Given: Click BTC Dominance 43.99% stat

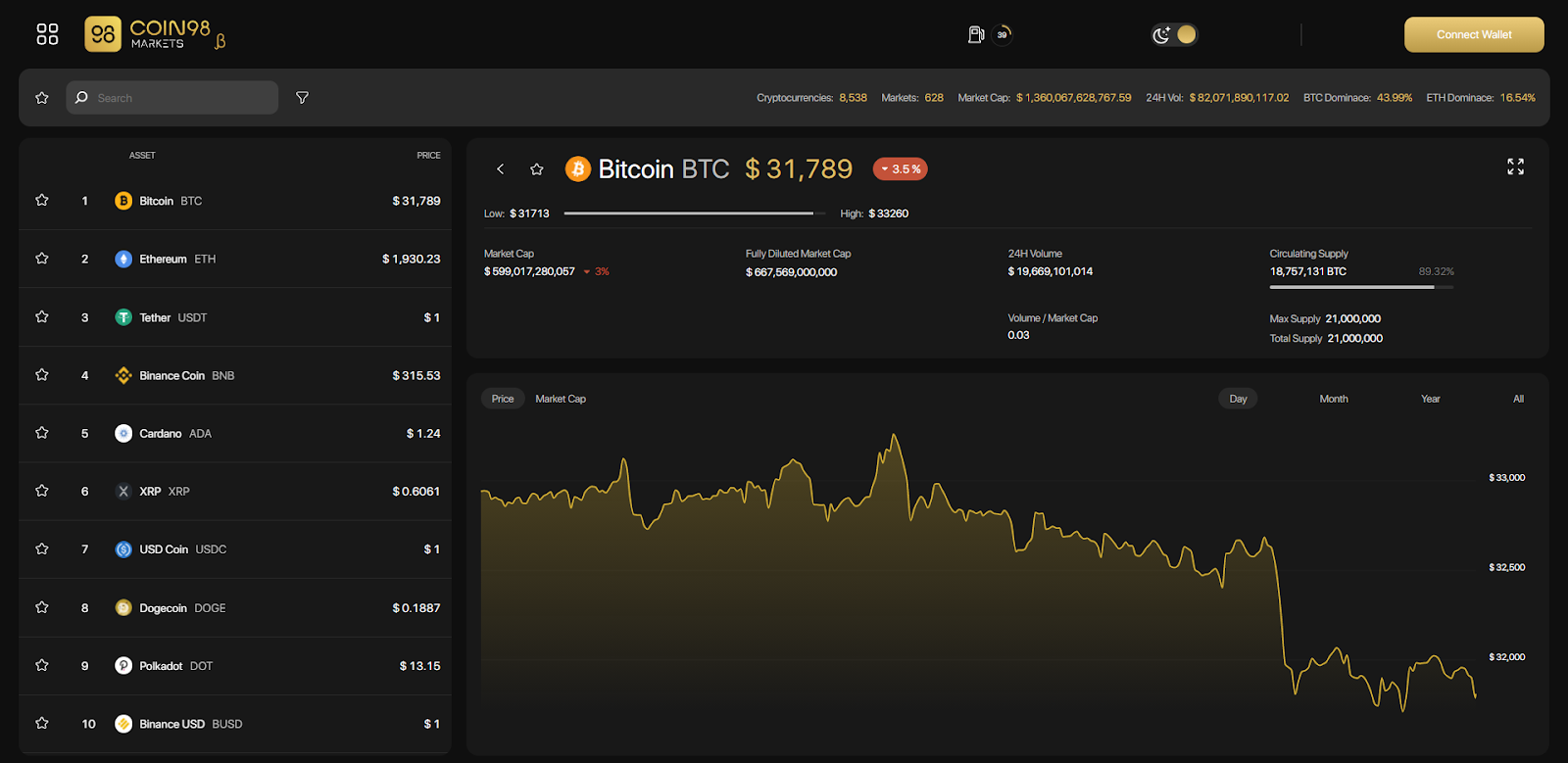Looking at the screenshot, I should pos(1358,98).
